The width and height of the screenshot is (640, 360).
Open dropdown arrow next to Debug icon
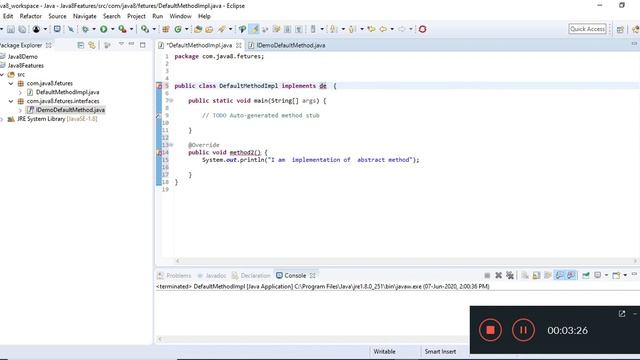coord(93,29)
